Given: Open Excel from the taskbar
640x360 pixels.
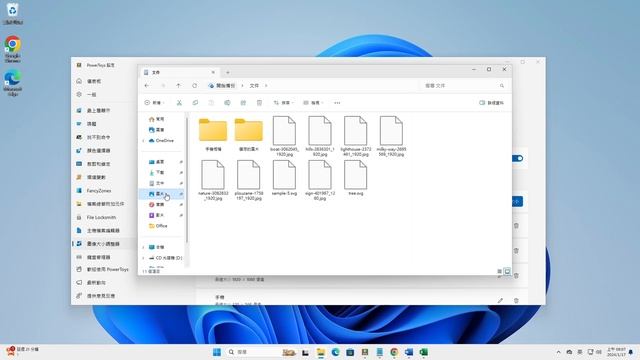Looking at the screenshot, I should (x=423, y=352).
